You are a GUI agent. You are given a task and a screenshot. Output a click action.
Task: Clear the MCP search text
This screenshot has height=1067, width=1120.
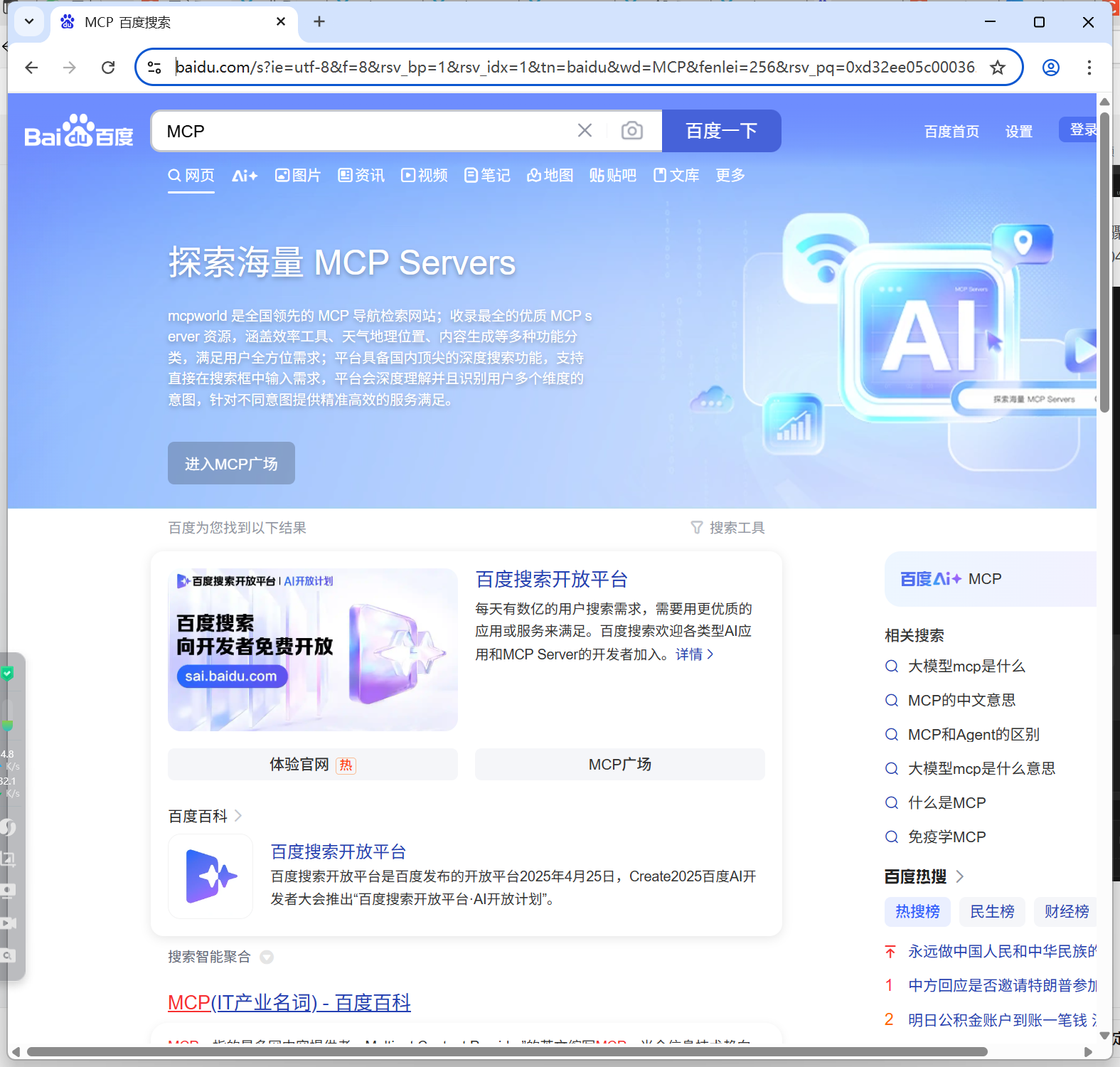tap(585, 130)
